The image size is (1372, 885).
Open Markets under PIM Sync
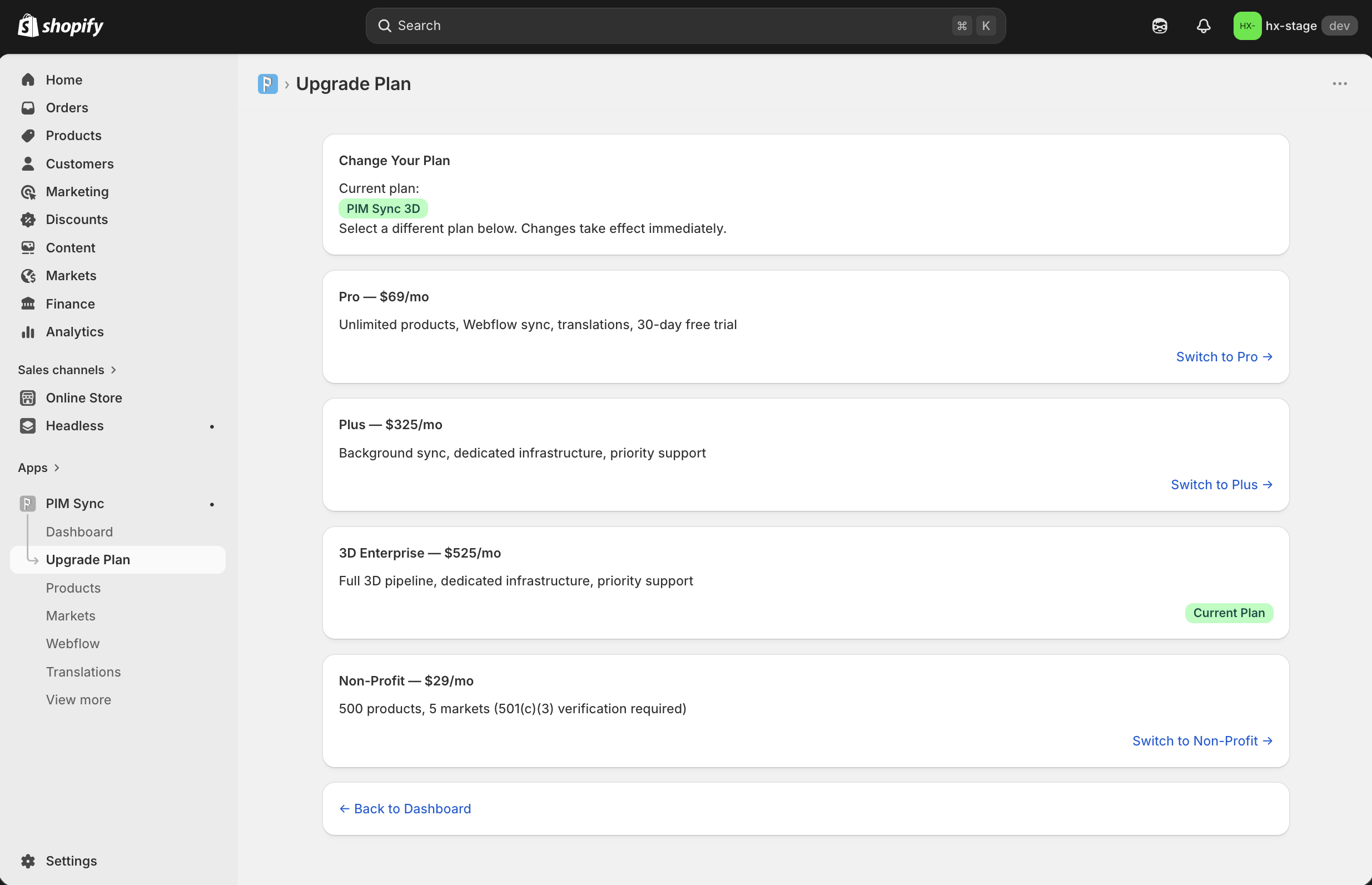point(71,616)
